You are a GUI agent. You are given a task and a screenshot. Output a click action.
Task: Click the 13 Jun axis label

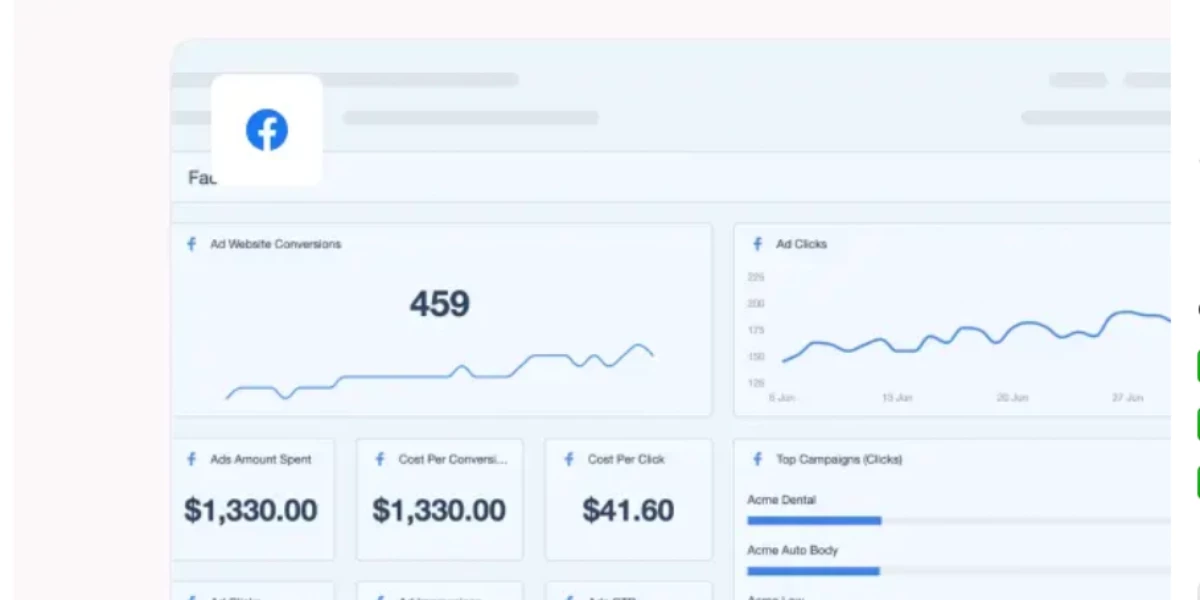click(x=897, y=398)
